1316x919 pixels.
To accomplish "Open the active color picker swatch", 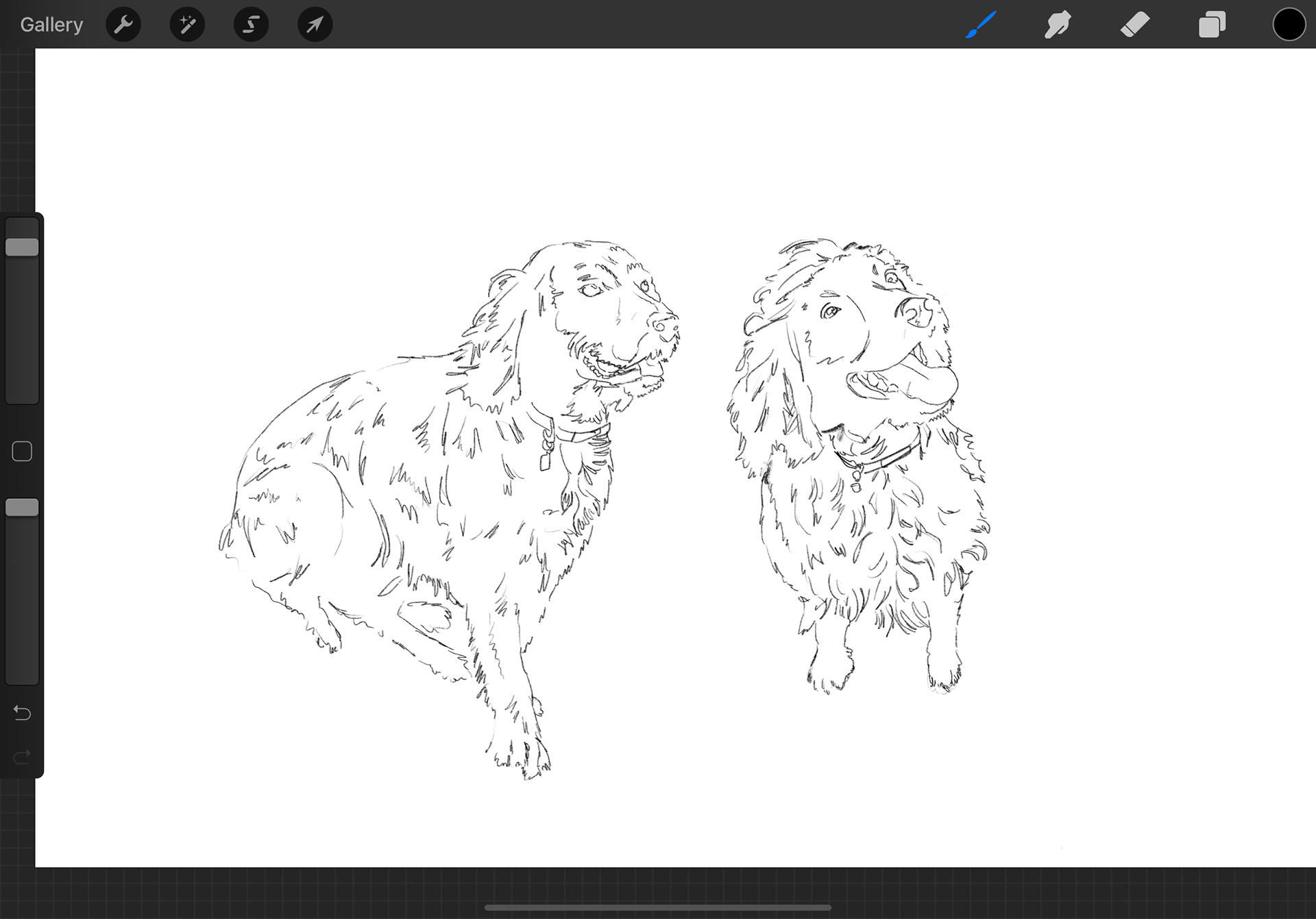I will coord(1289,25).
